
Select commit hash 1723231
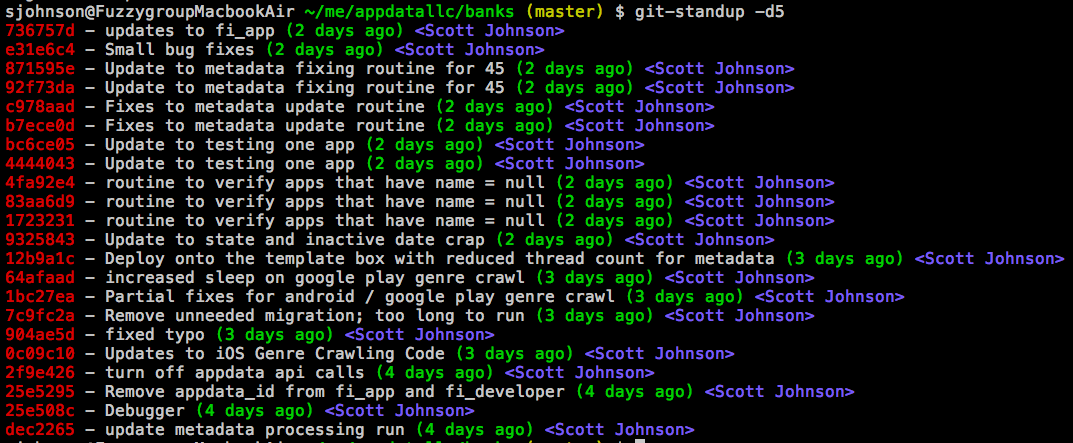point(40,220)
